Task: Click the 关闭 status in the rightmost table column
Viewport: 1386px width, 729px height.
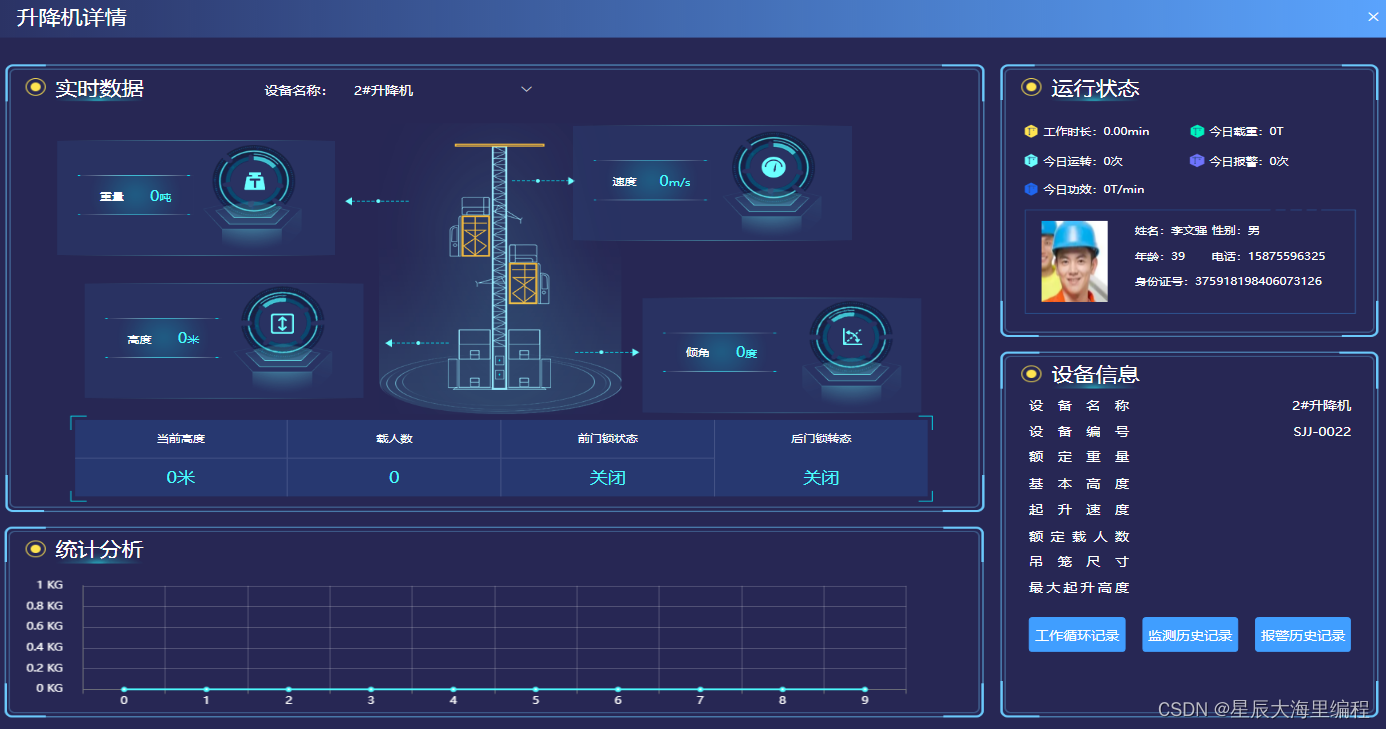Action: 821,478
